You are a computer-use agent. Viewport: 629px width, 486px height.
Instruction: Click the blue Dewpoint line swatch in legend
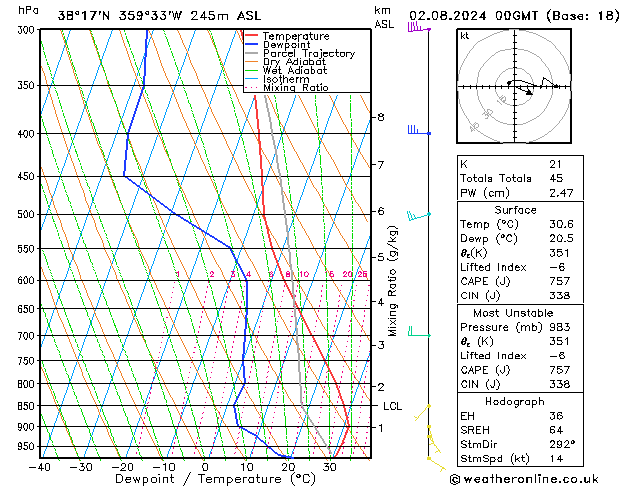click(251, 45)
